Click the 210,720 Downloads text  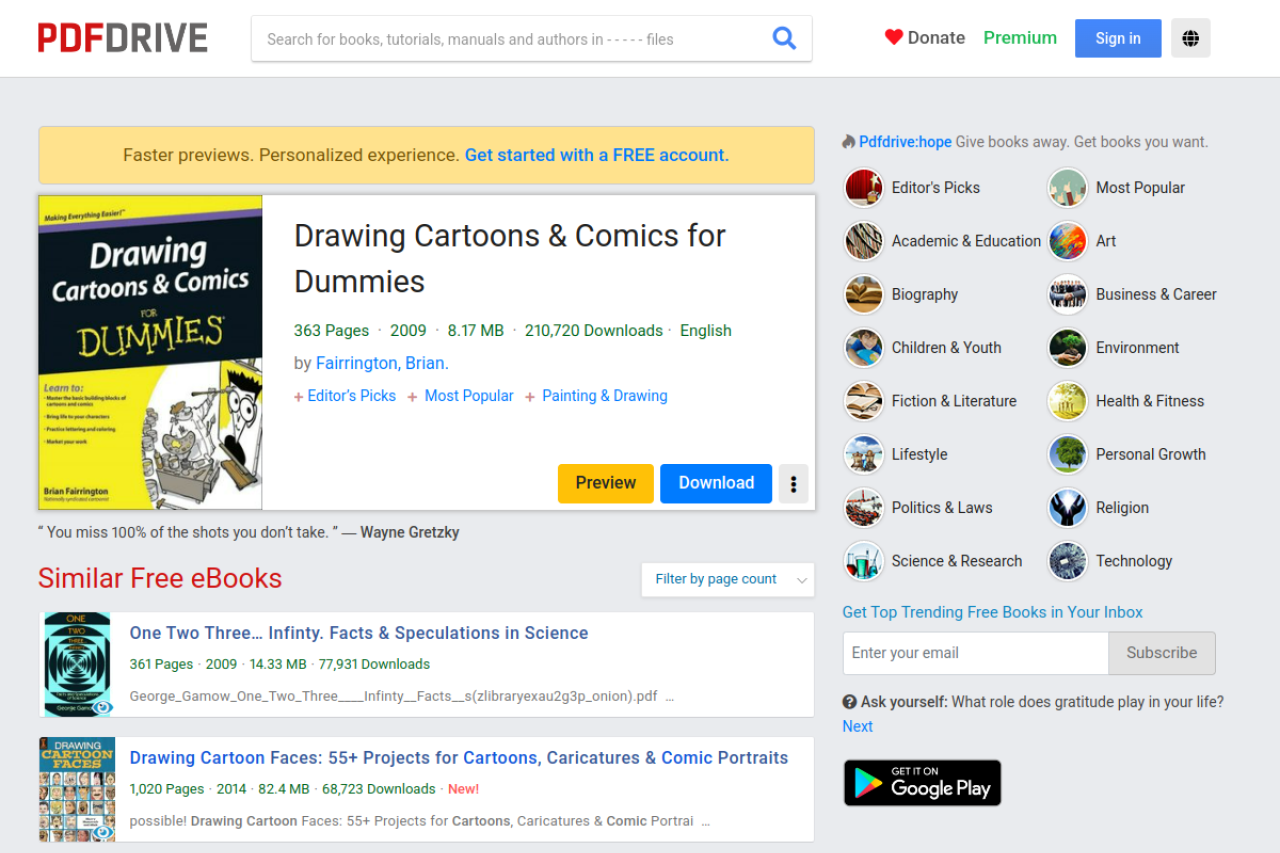(x=594, y=331)
